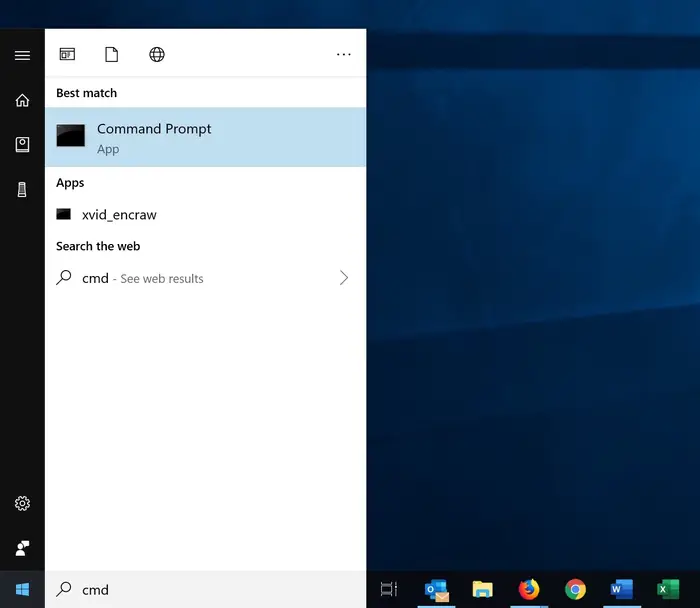Open search Settings gear icon
Image resolution: width=700 pixels, height=608 pixels.
coord(22,504)
